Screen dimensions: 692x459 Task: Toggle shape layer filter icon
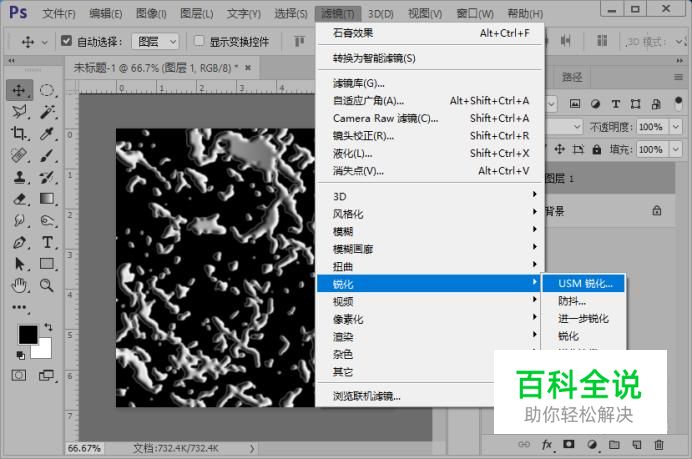[636, 104]
